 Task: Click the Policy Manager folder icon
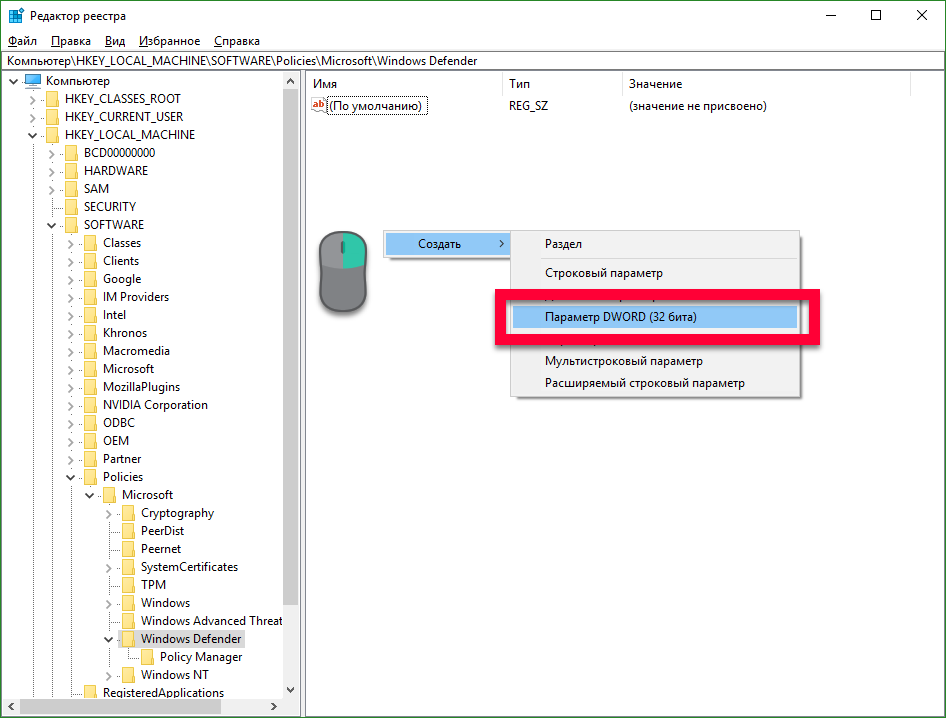pyautogui.click(x=147, y=657)
